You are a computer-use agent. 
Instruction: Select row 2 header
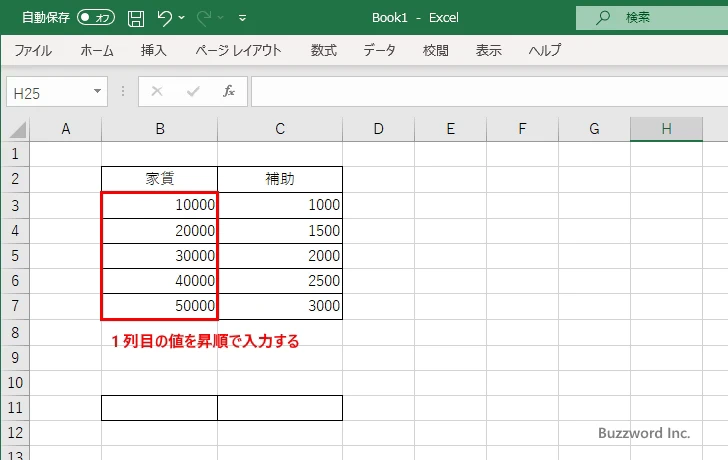pyautogui.click(x=15, y=179)
